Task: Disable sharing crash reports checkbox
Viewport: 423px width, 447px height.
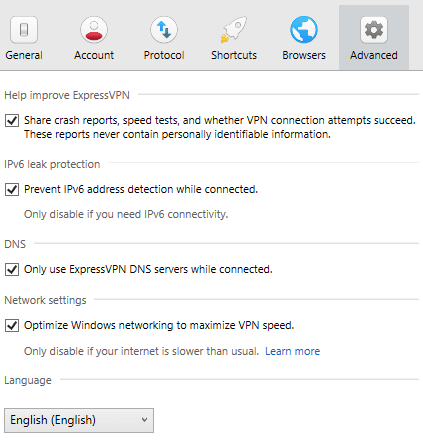Action: [x=12, y=120]
